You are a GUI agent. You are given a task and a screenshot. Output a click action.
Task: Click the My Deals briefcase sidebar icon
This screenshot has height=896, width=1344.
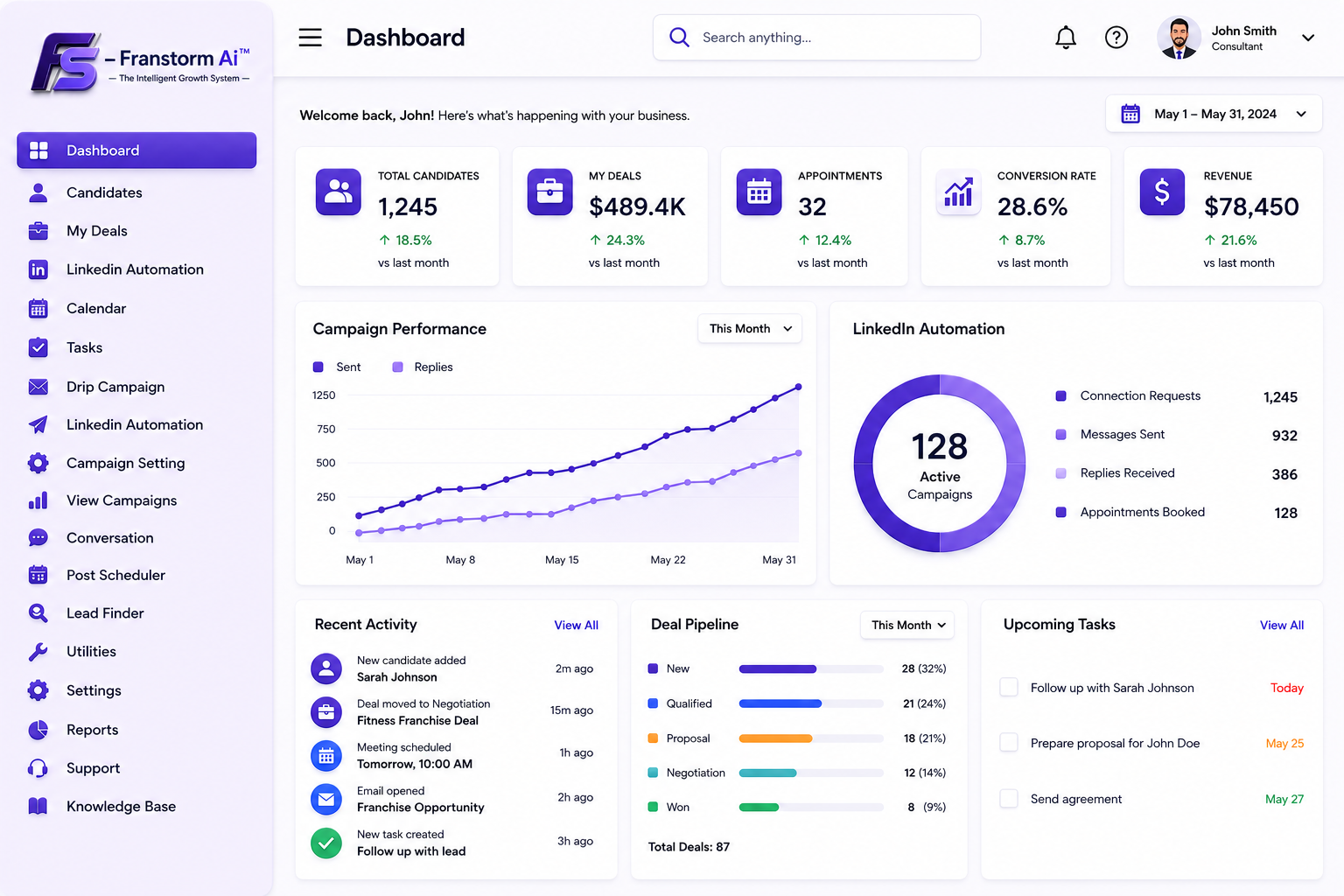pos(38,231)
